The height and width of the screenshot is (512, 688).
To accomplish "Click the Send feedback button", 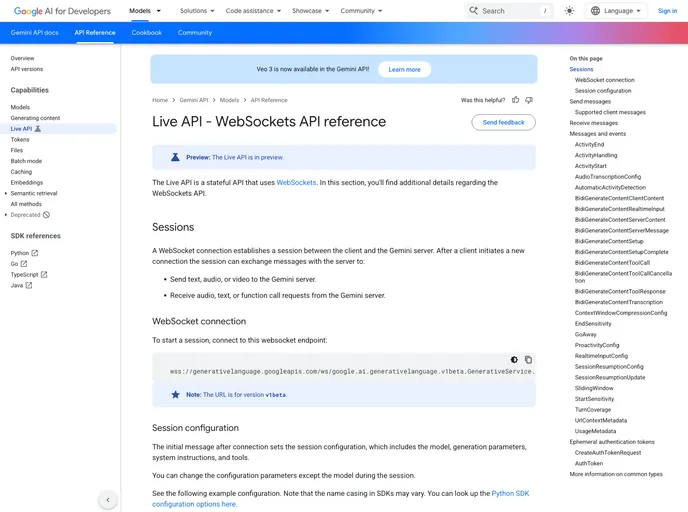I will [503, 122].
